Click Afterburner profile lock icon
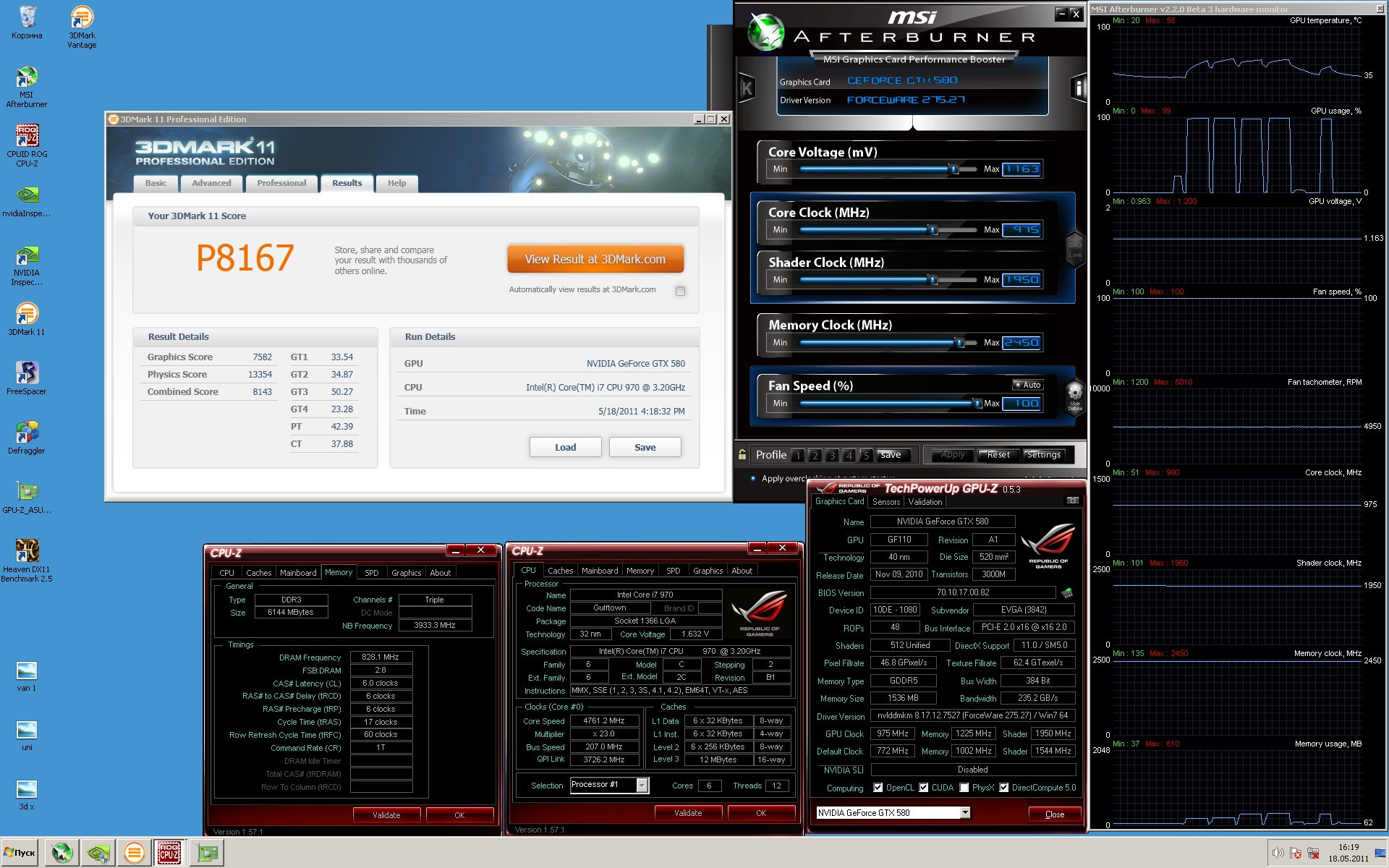Image resolution: width=1389 pixels, height=868 pixels. 742,454
